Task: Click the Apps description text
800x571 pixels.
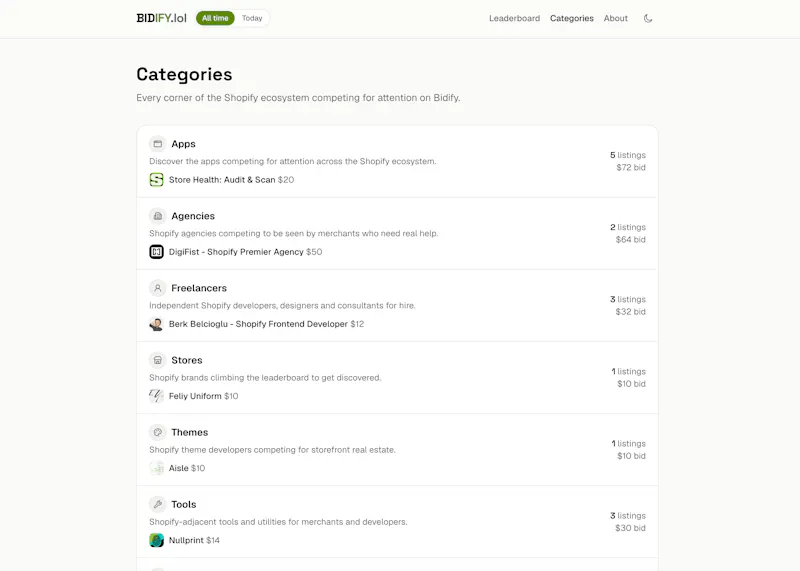Action: pos(293,161)
